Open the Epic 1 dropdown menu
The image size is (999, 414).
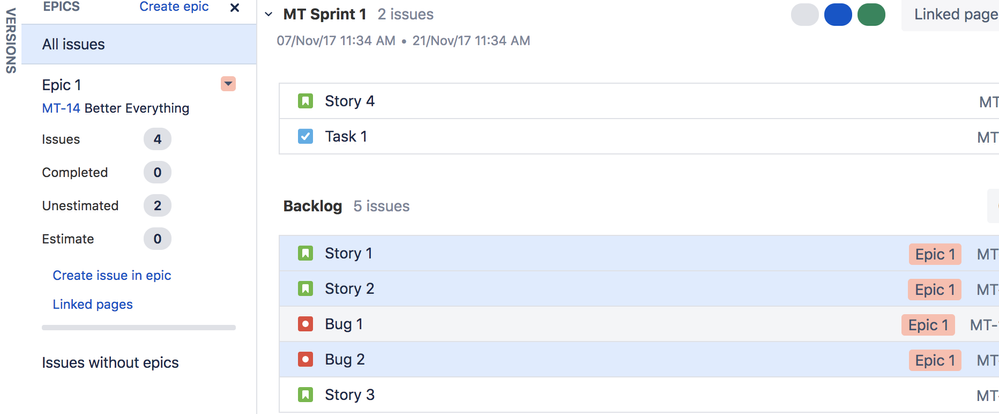pyautogui.click(x=228, y=84)
